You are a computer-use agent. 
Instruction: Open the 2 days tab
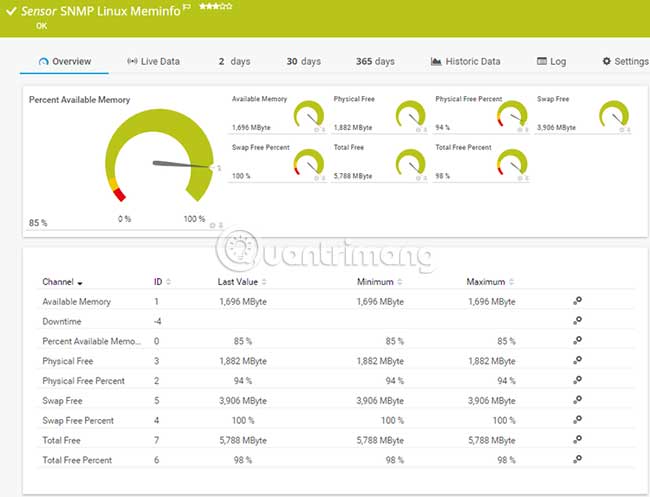234,61
